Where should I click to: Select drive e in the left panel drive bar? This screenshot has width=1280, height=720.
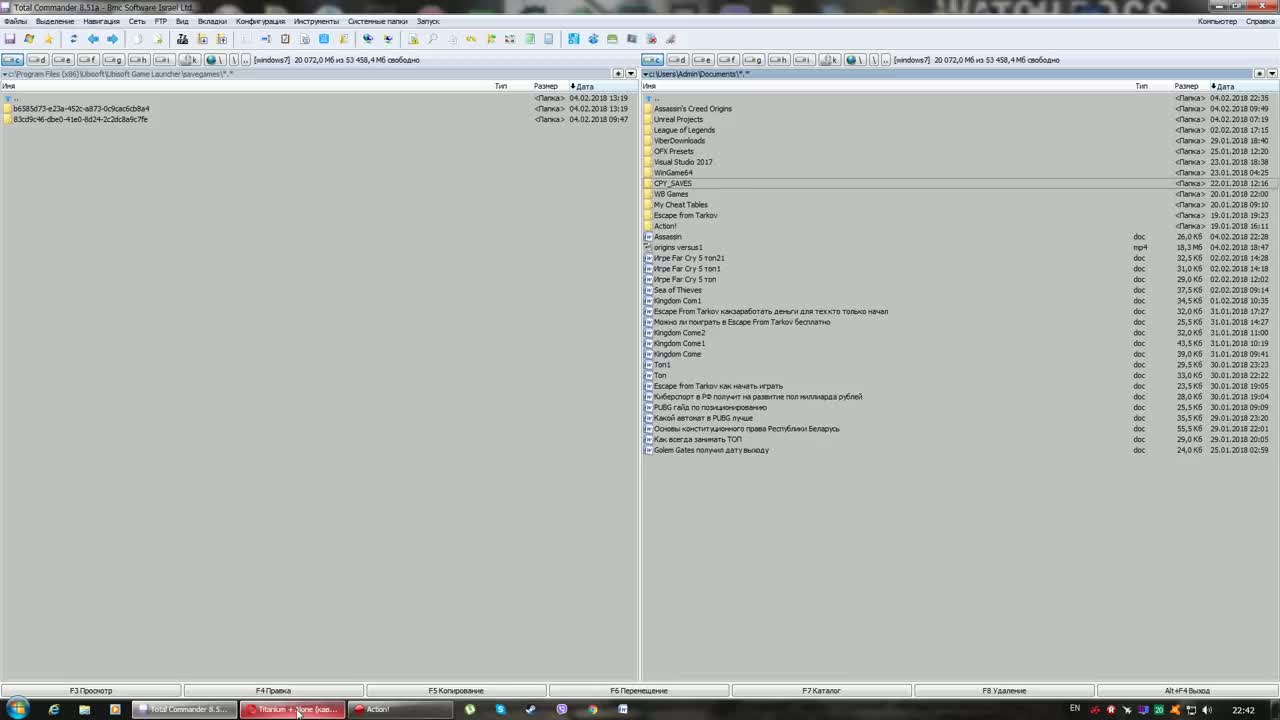pos(63,60)
